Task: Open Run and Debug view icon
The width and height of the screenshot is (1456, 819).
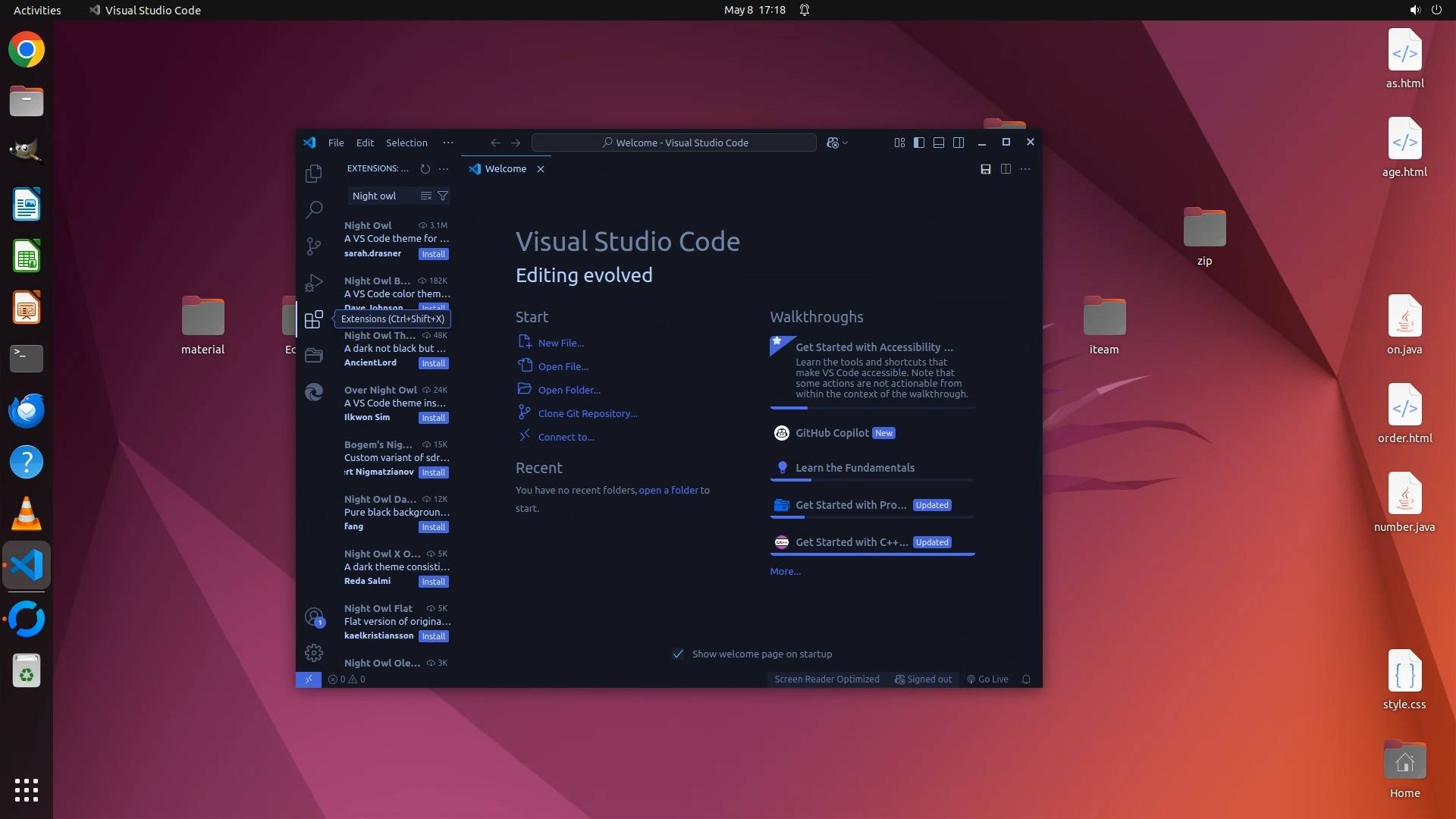Action: coord(313,283)
